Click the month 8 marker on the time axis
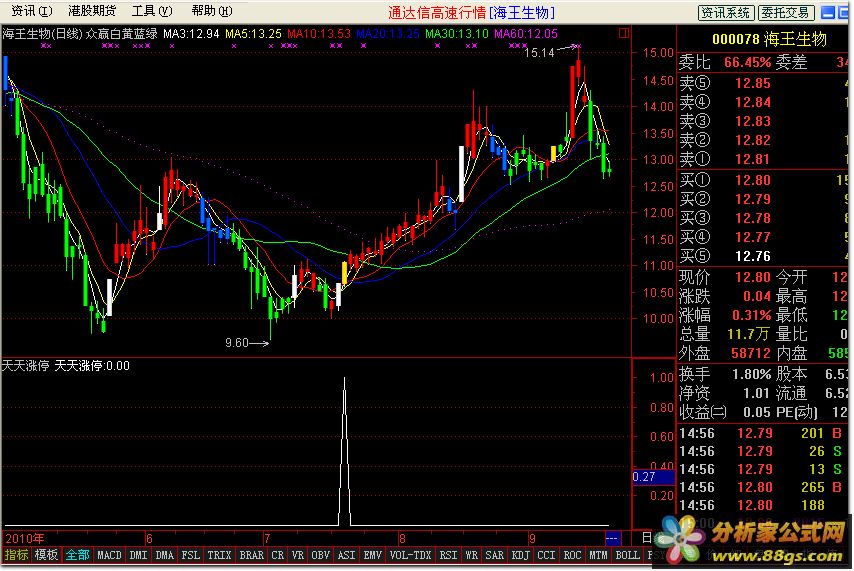 point(402,538)
